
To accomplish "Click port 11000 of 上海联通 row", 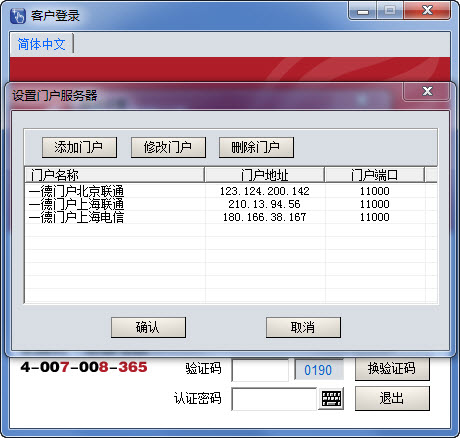I will tap(375, 204).
